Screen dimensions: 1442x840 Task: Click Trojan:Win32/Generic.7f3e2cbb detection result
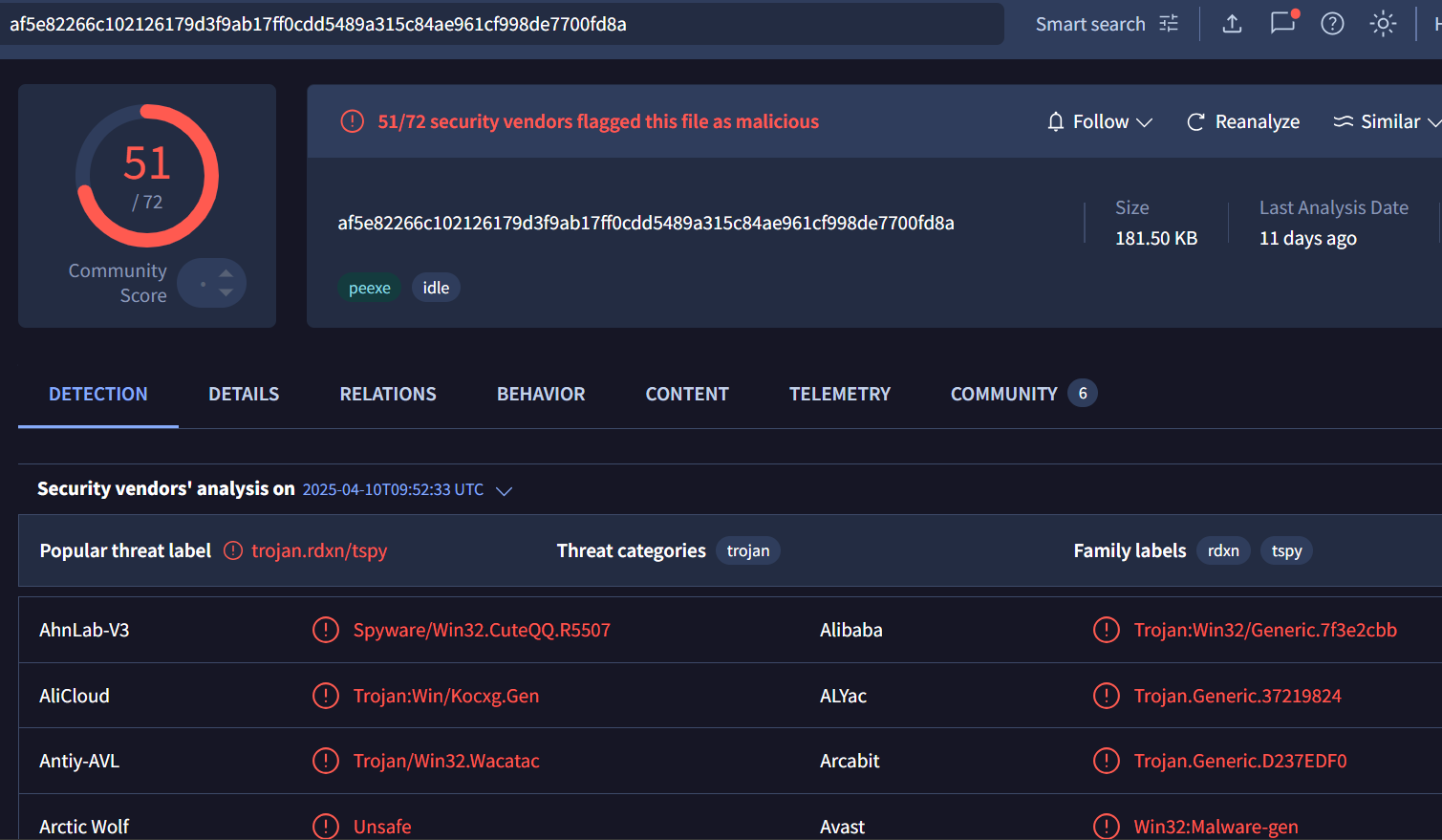point(1265,630)
